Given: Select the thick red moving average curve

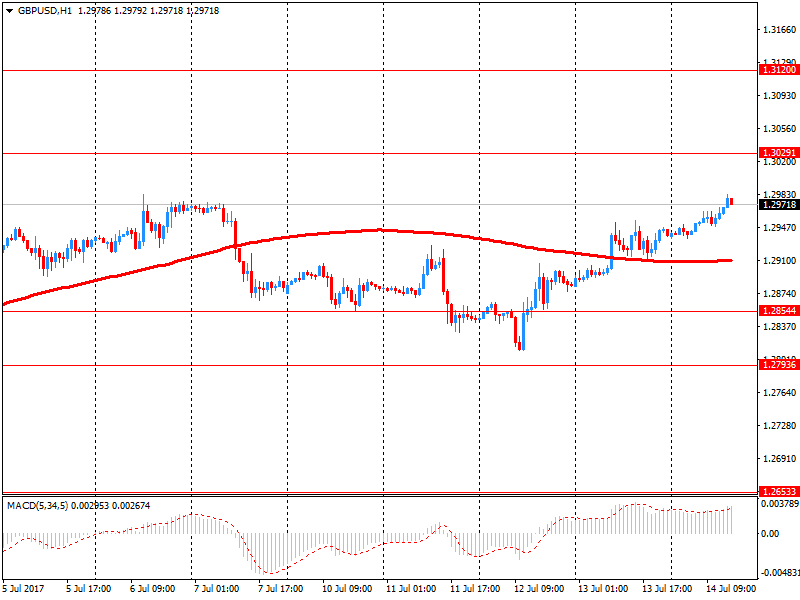Looking at the screenshot, I should pos(380,230).
